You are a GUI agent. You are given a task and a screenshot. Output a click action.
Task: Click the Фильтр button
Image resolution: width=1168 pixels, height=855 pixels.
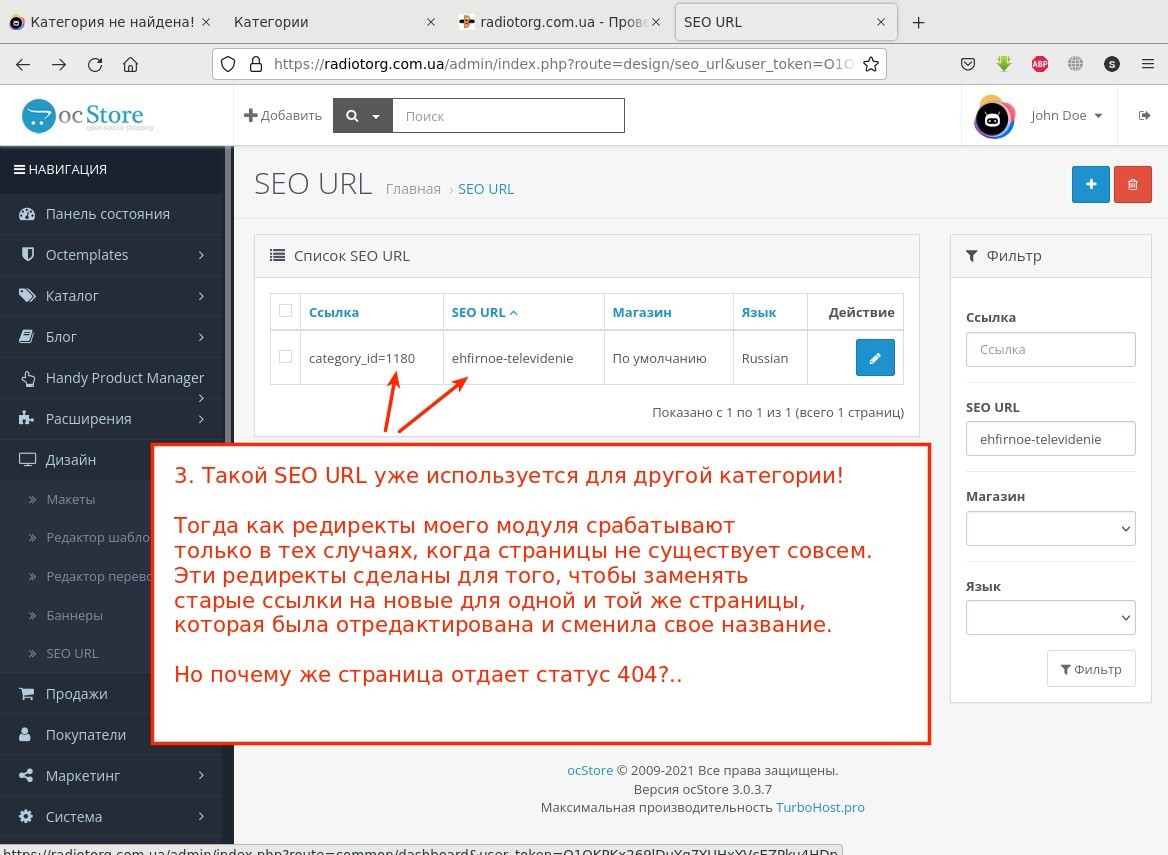coord(1091,669)
